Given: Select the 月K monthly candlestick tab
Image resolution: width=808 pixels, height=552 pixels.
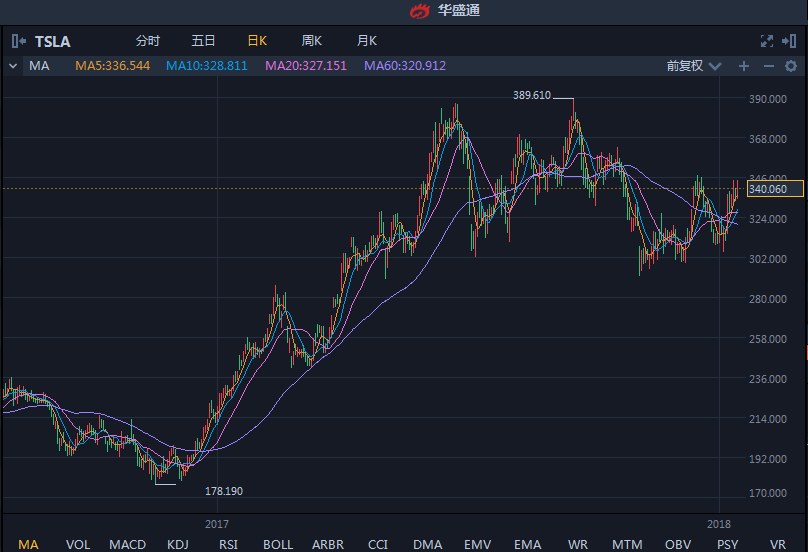Looking at the screenshot, I should (367, 41).
